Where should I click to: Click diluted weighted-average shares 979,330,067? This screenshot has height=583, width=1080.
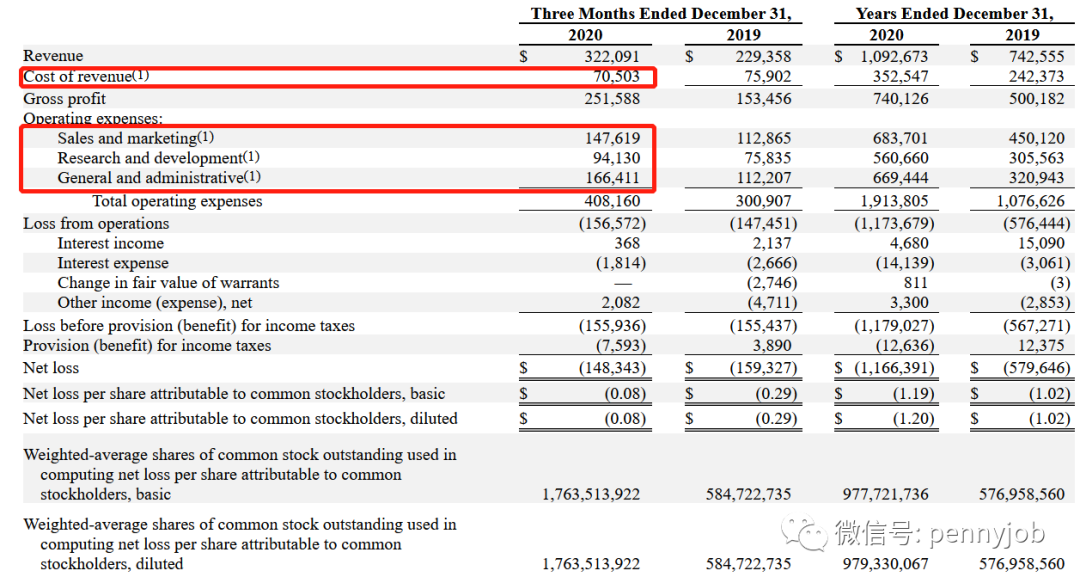tap(886, 564)
